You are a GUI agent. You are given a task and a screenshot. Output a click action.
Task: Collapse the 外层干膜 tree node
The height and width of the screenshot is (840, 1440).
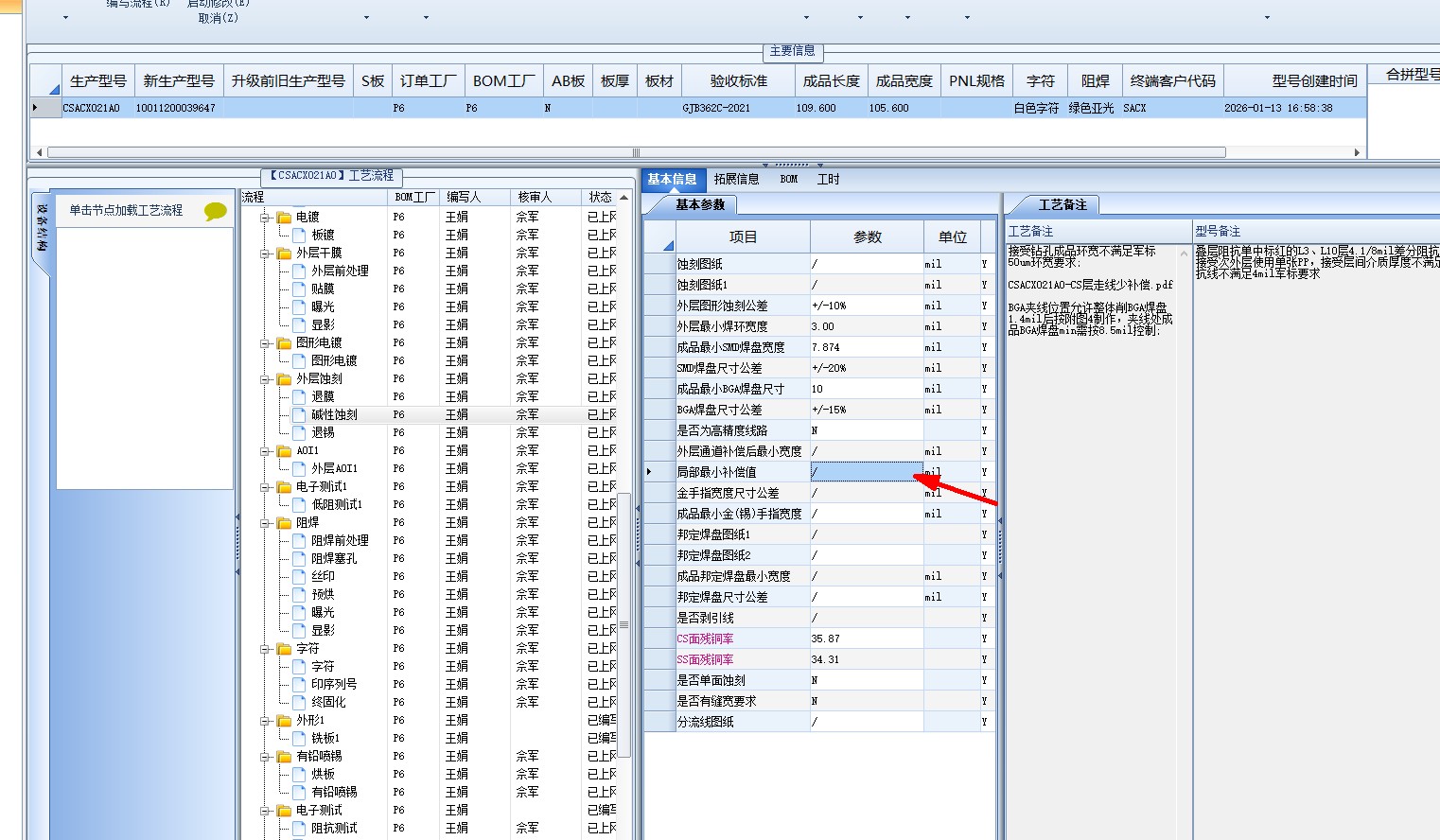[x=266, y=254]
